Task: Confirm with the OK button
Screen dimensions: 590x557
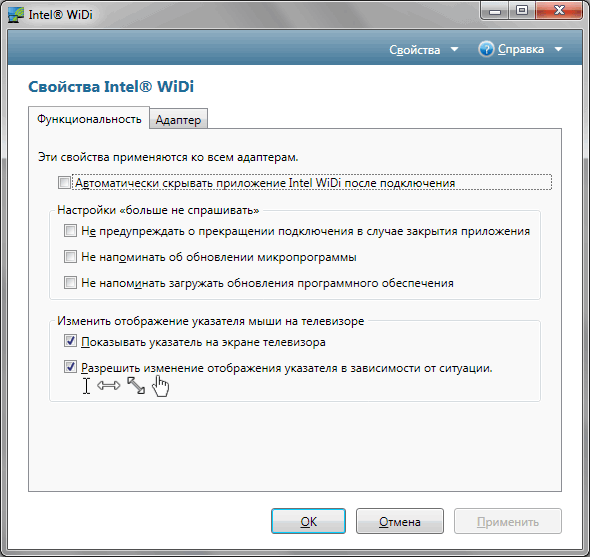Action: (x=309, y=521)
